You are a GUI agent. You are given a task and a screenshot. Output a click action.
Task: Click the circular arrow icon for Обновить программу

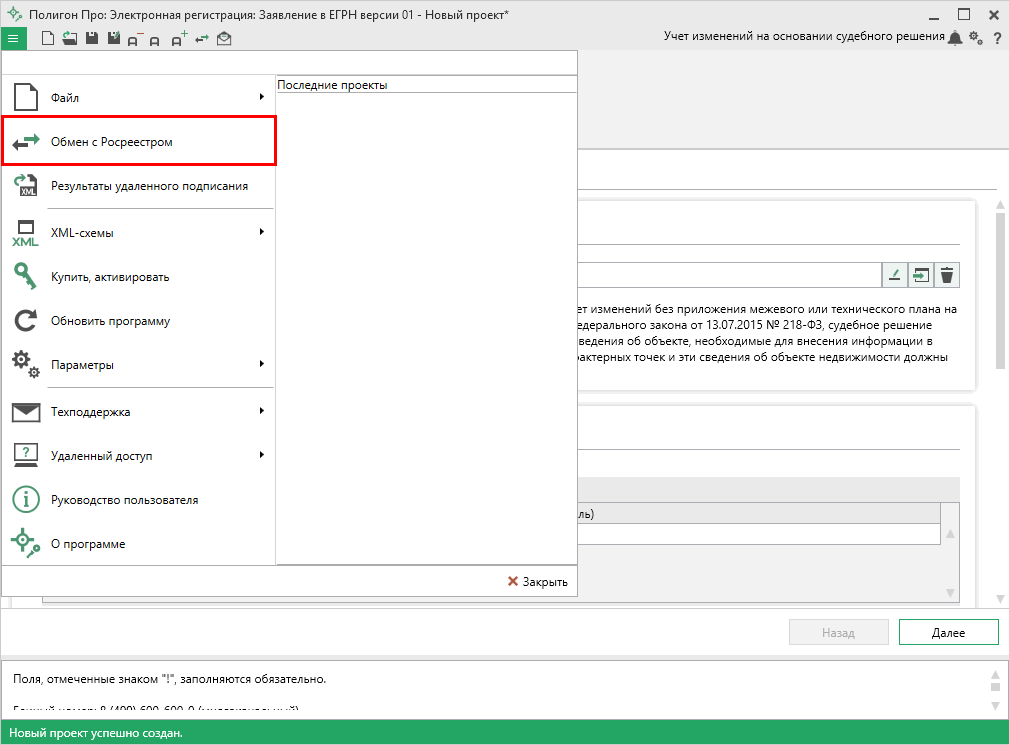pyautogui.click(x=26, y=320)
